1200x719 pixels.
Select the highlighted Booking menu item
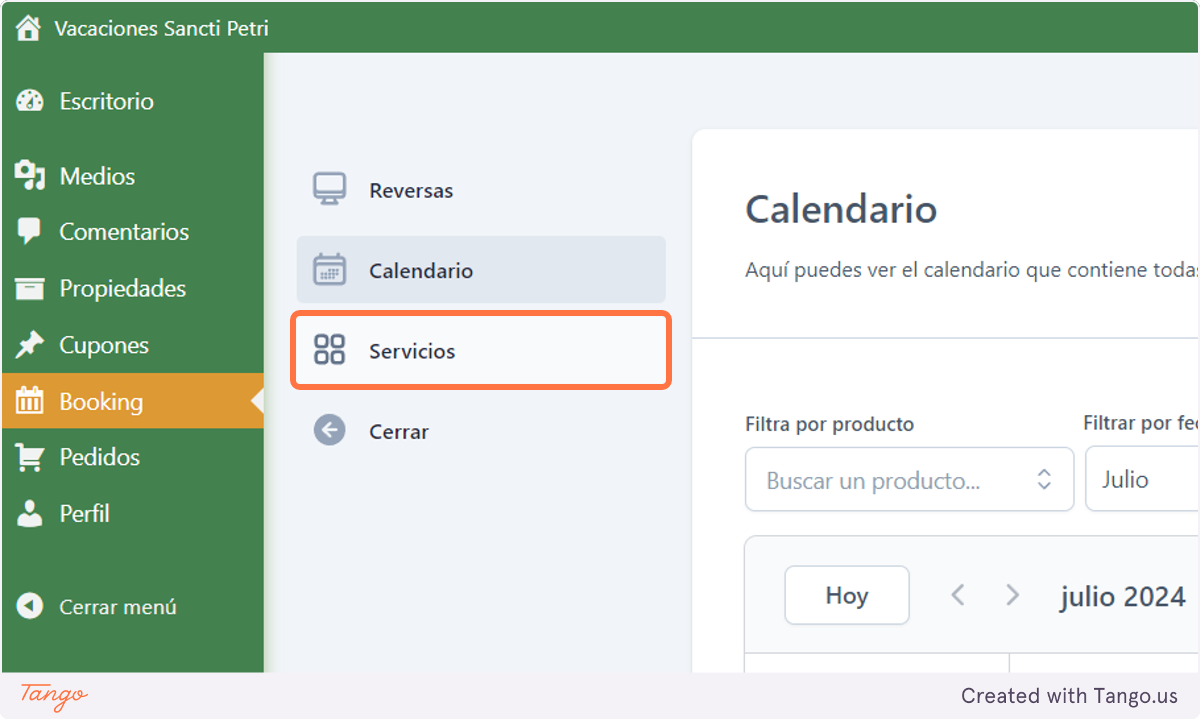point(132,401)
